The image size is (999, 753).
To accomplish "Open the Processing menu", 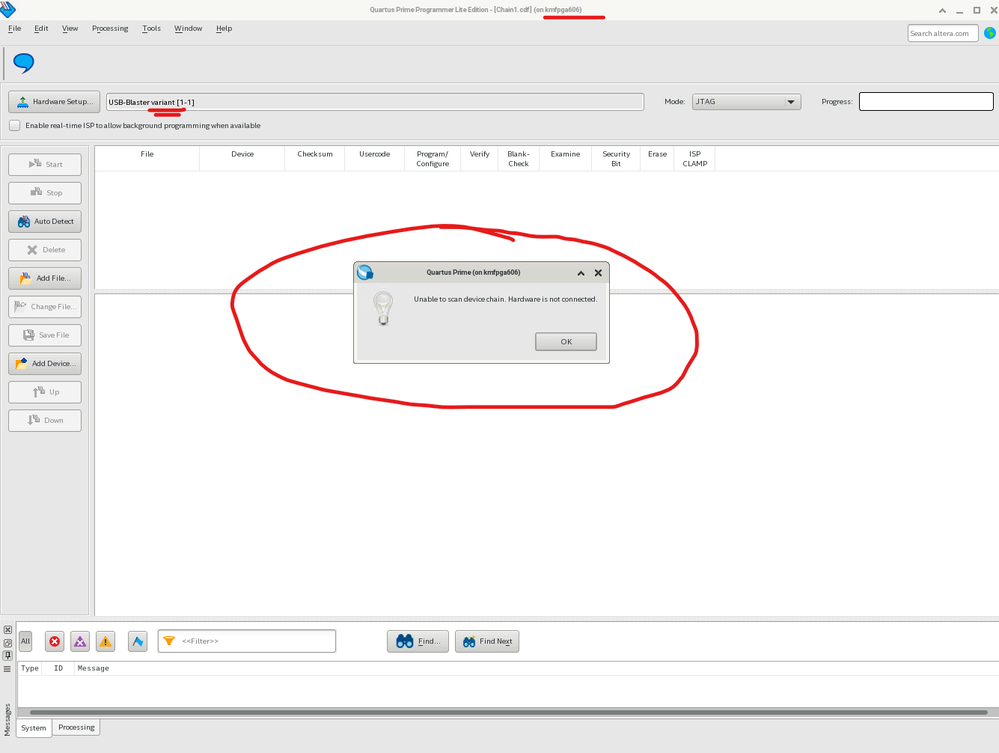I will pyautogui.click(x=110, y=28).
